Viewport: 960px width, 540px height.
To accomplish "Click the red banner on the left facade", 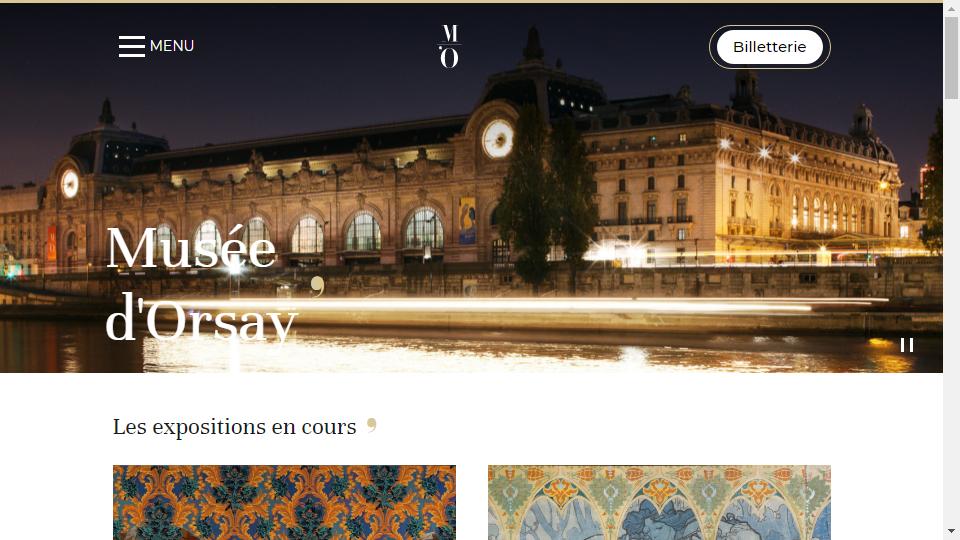I will pyautogui.click(x=52, y=244).
